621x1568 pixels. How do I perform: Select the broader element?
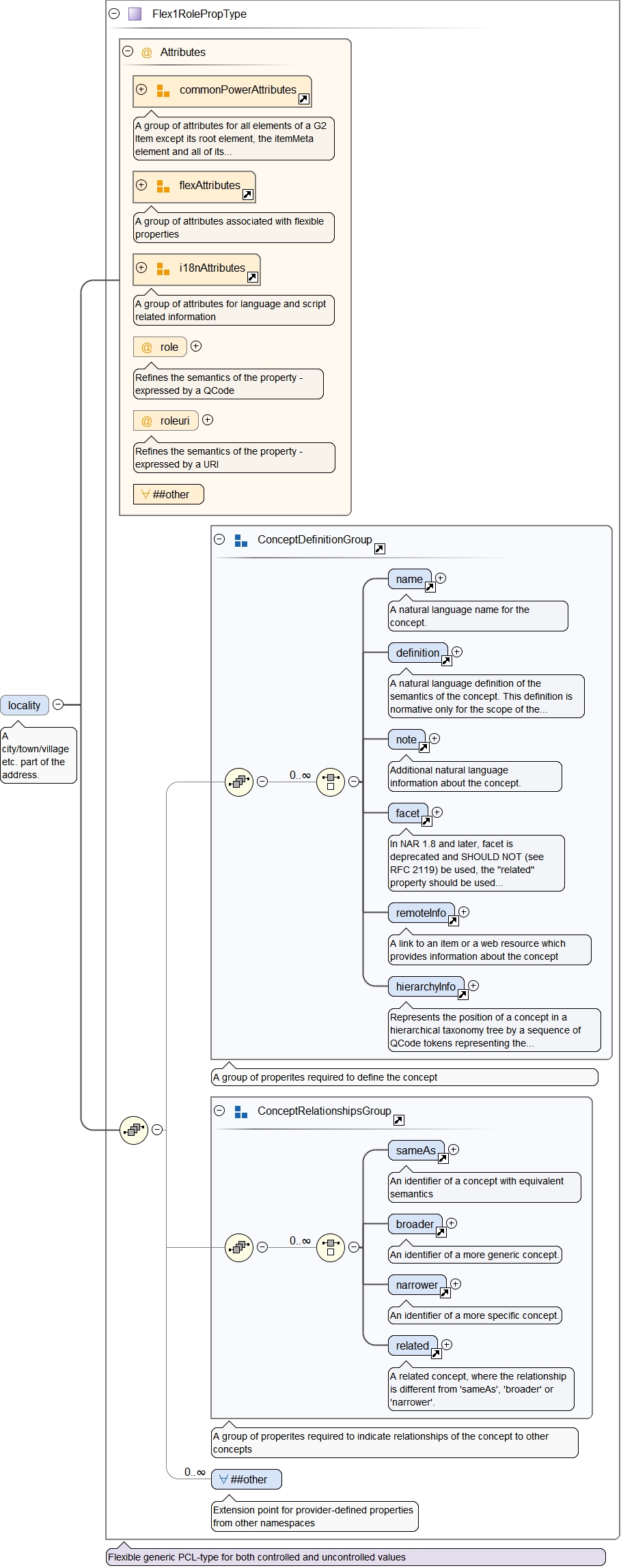tap(414, 1224)
